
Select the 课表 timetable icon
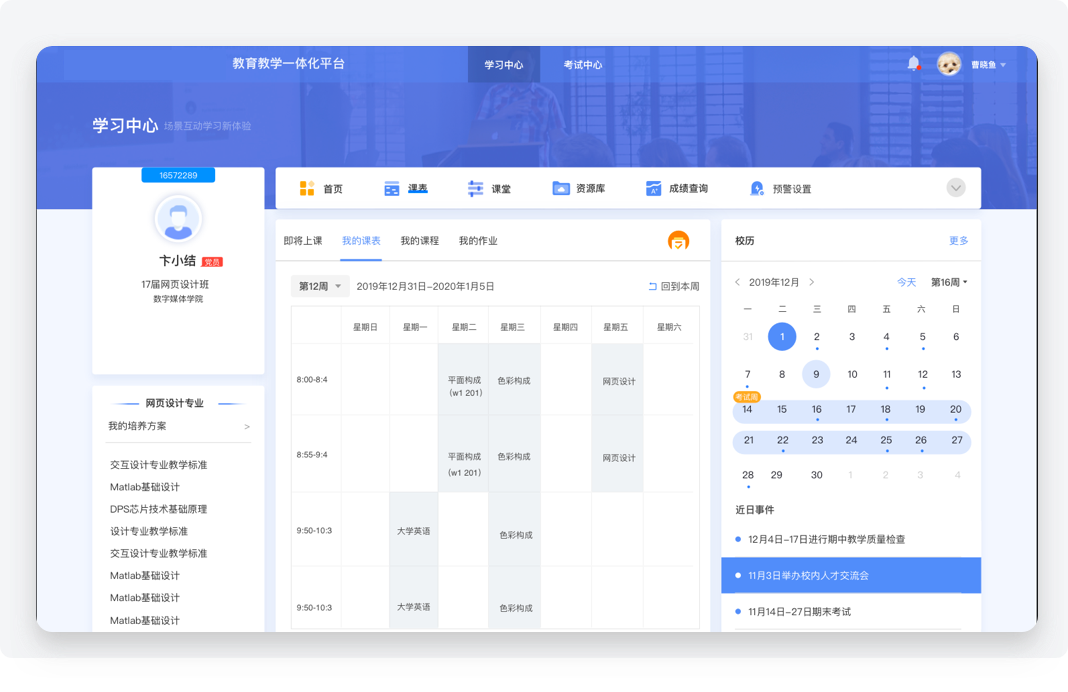tap(392, 188)
